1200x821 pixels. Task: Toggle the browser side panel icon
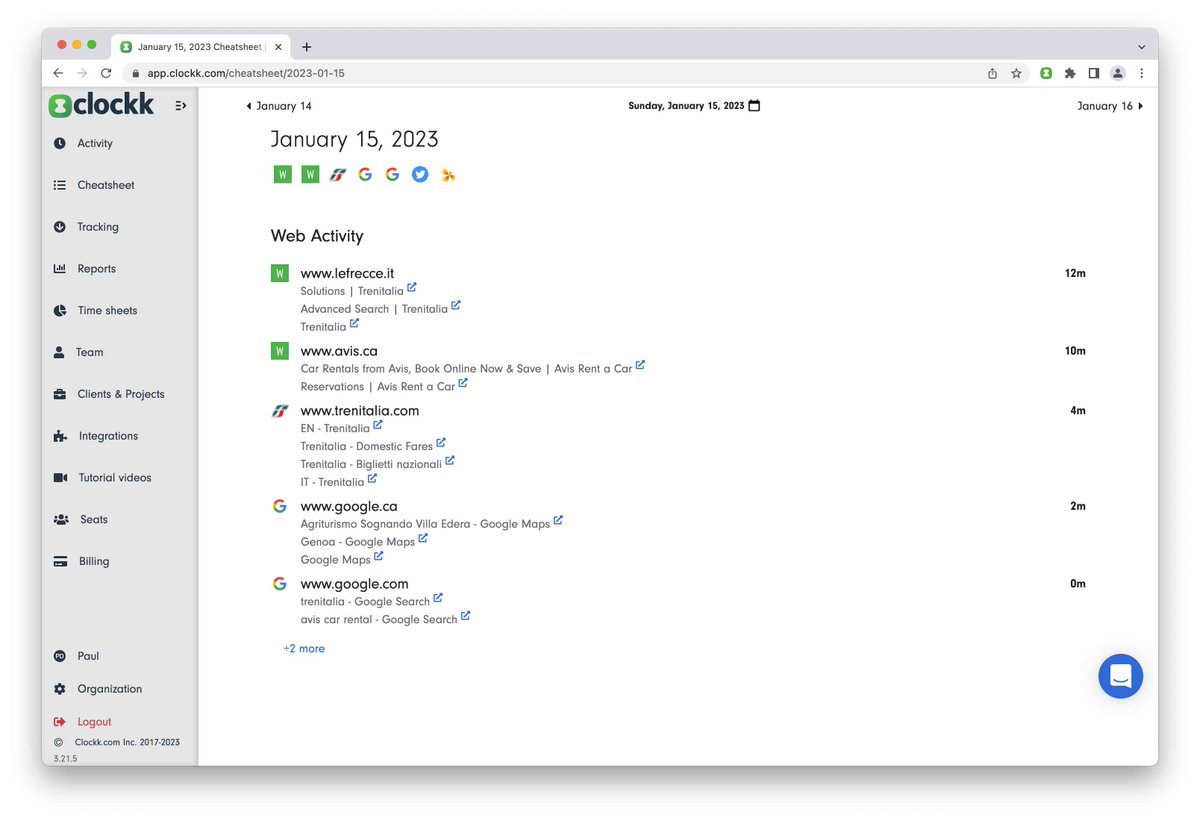(1094, 73)
